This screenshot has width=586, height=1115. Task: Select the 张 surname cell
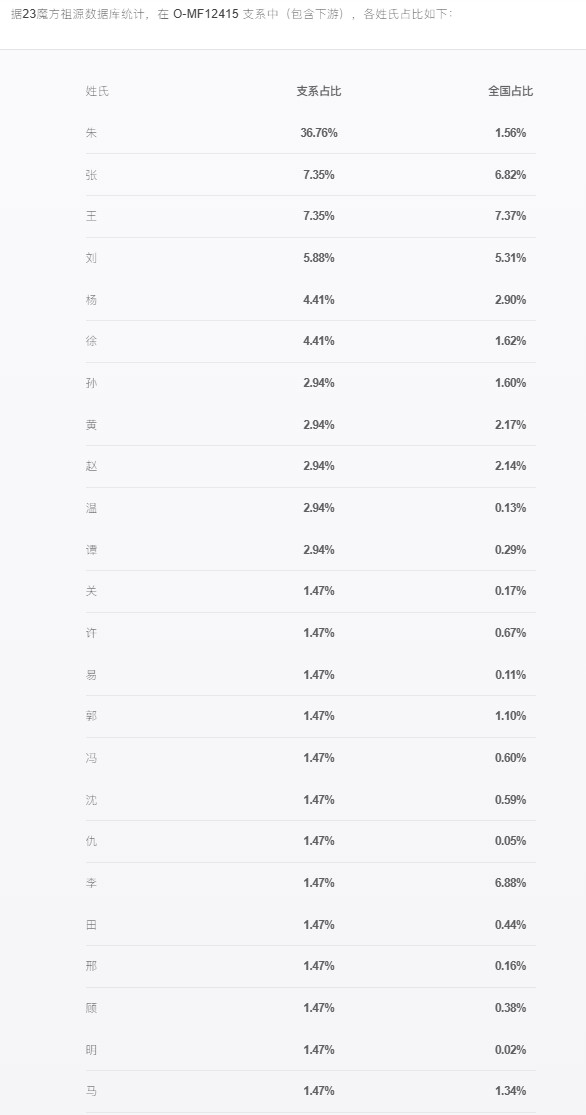coord(92,175)
